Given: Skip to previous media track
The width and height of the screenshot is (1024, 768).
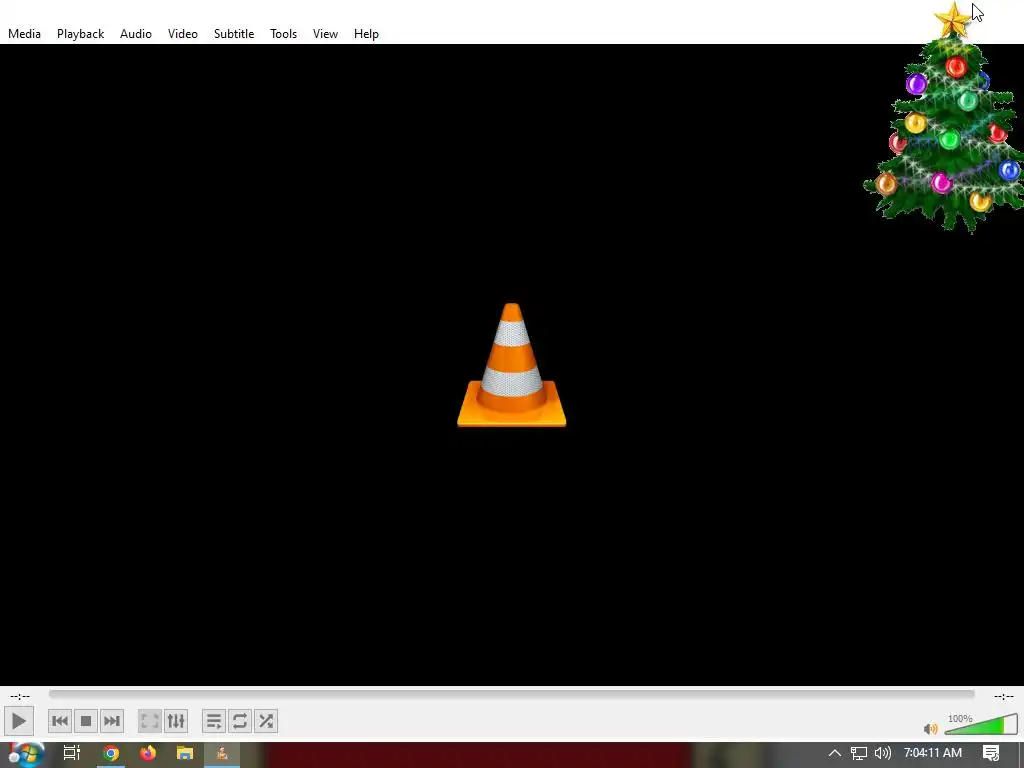Looking at the screenshot, I should click(x=59, y=721).
